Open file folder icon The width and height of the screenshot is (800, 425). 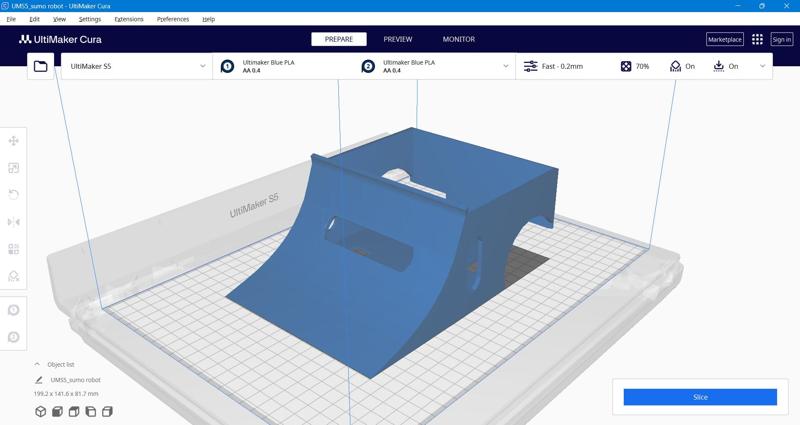(x=40, y=66)
